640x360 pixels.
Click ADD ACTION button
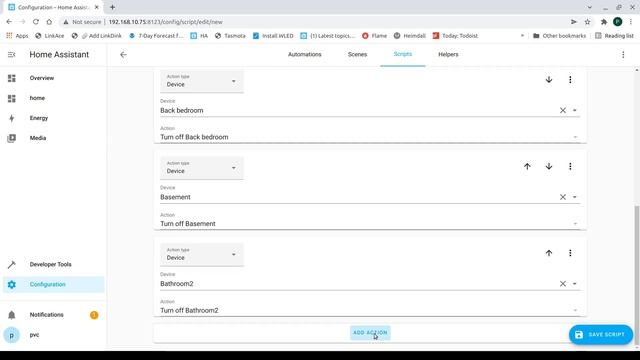click(x=370, y=333)
